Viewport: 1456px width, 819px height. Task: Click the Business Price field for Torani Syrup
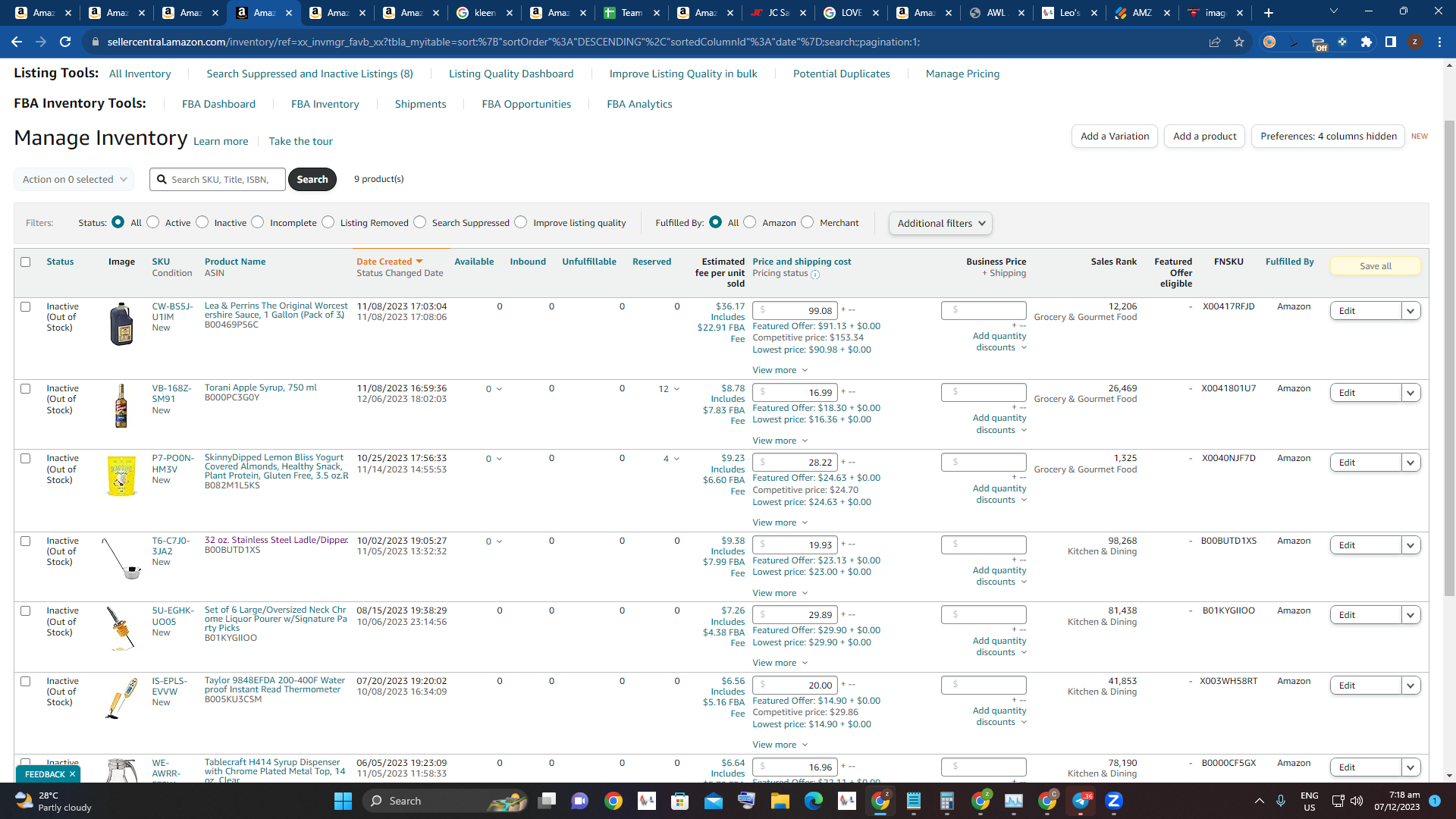pos(984,393)
